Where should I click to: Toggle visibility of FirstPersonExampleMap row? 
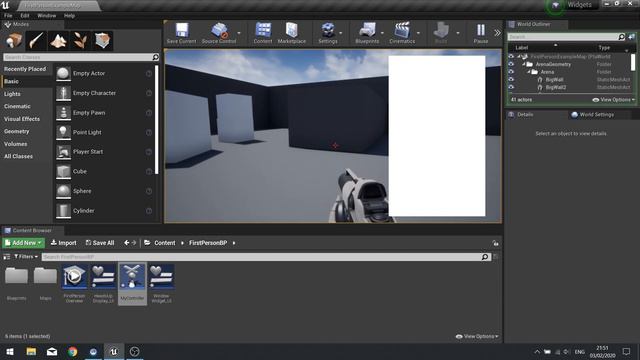pos(511,56)
